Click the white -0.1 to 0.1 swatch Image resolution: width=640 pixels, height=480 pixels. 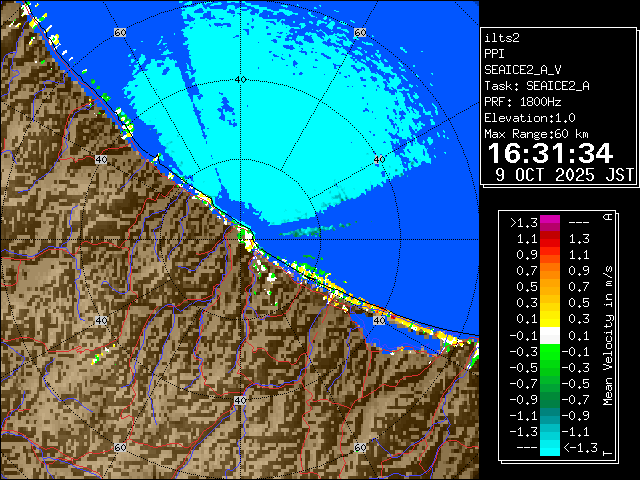[x=549, y=333]
